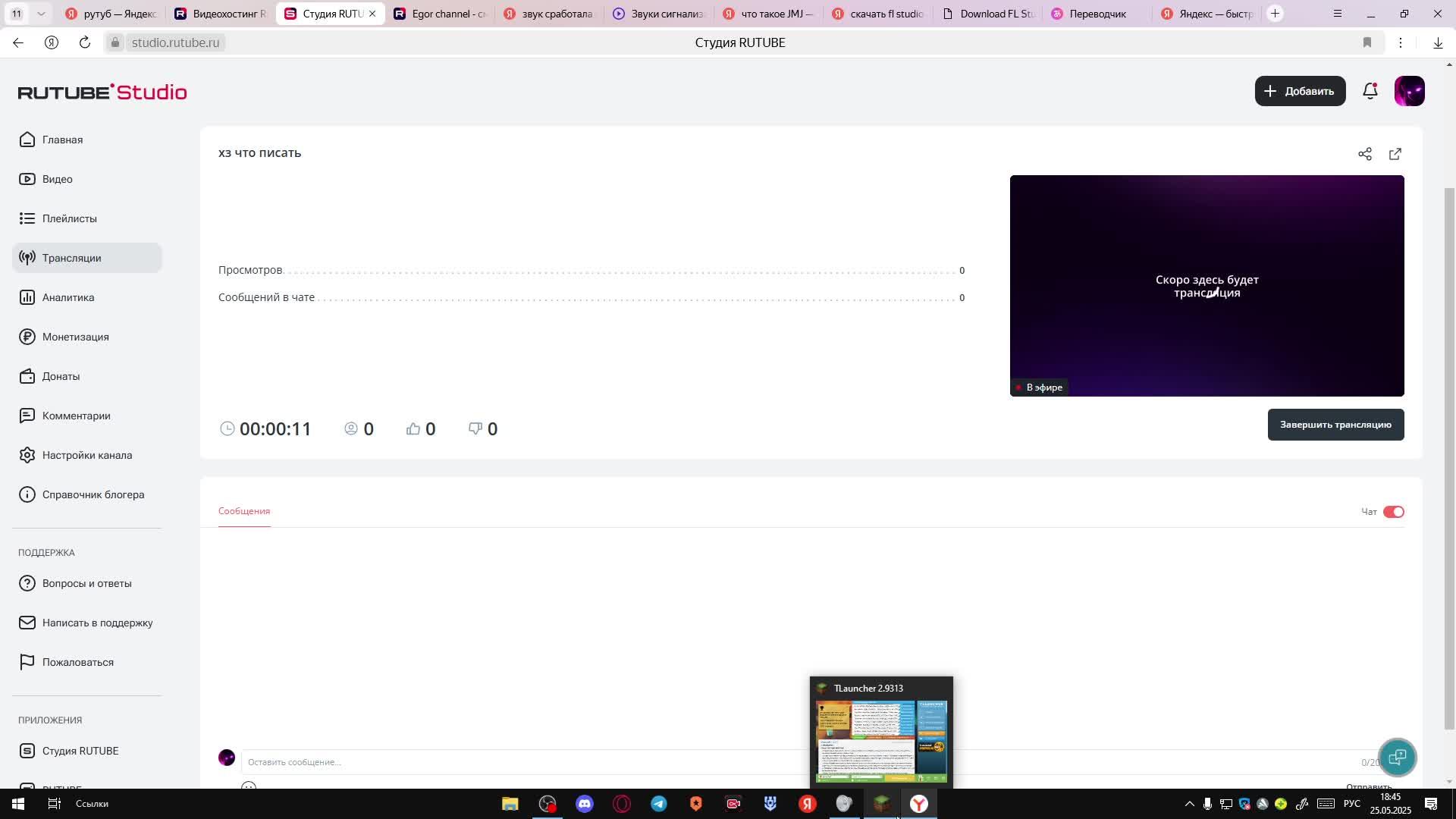Viewport: 1456px width, 819px height.
Task: Open the browser main menu icon
Action: tap(1338, 14)
